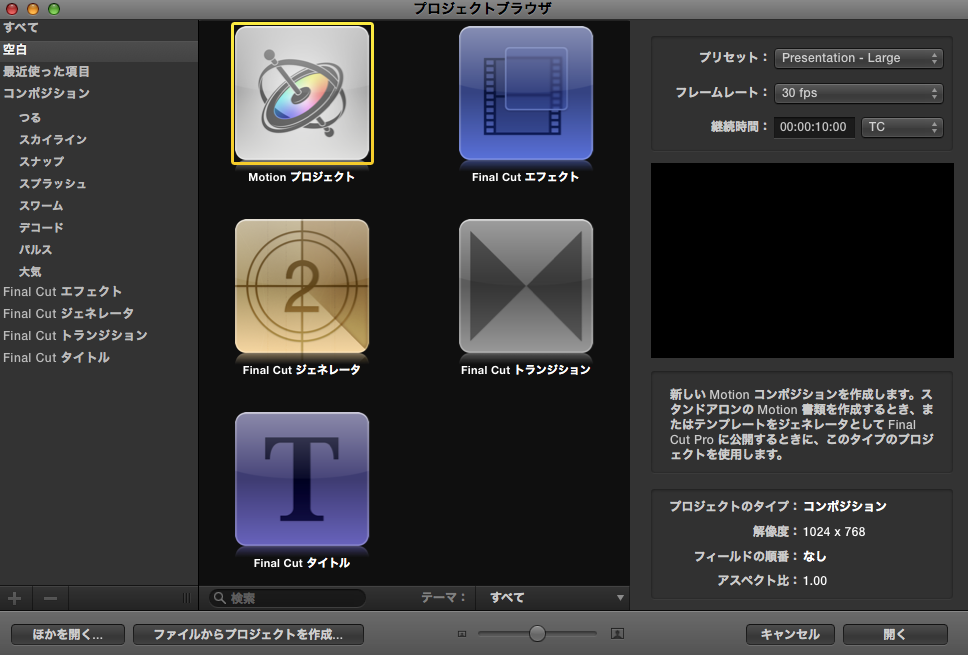Select the Final Cut タイトル icon
This screenshot has height=655, width=968.
click(x=302, y=479)
